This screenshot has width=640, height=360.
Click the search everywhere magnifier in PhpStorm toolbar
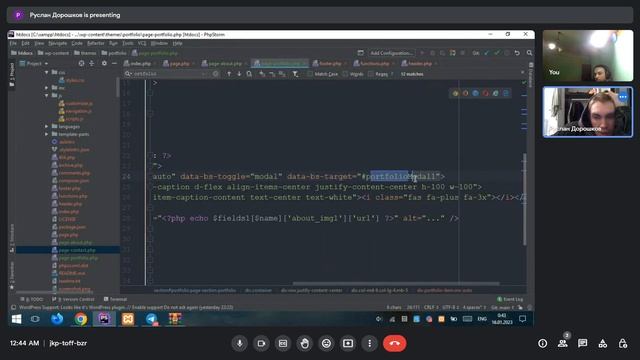pyautogui.click(x=529, y=53)
